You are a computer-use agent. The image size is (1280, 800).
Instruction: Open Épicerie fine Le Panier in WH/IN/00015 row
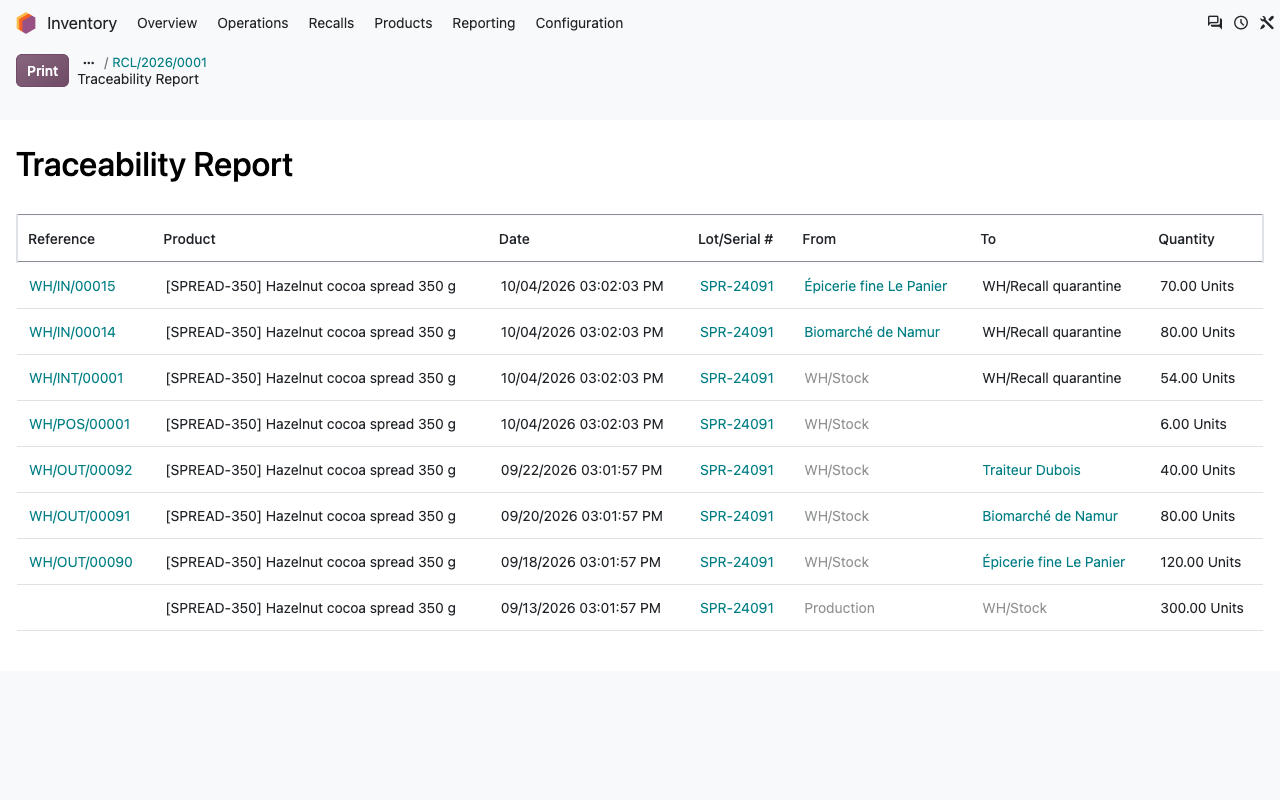point(876,286)
